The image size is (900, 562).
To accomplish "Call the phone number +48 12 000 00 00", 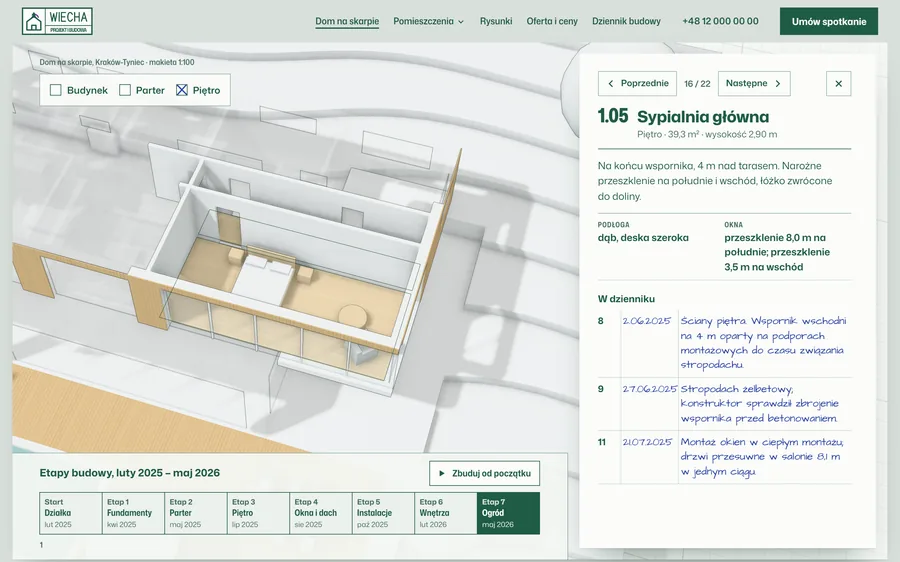I will click(720, 21).
